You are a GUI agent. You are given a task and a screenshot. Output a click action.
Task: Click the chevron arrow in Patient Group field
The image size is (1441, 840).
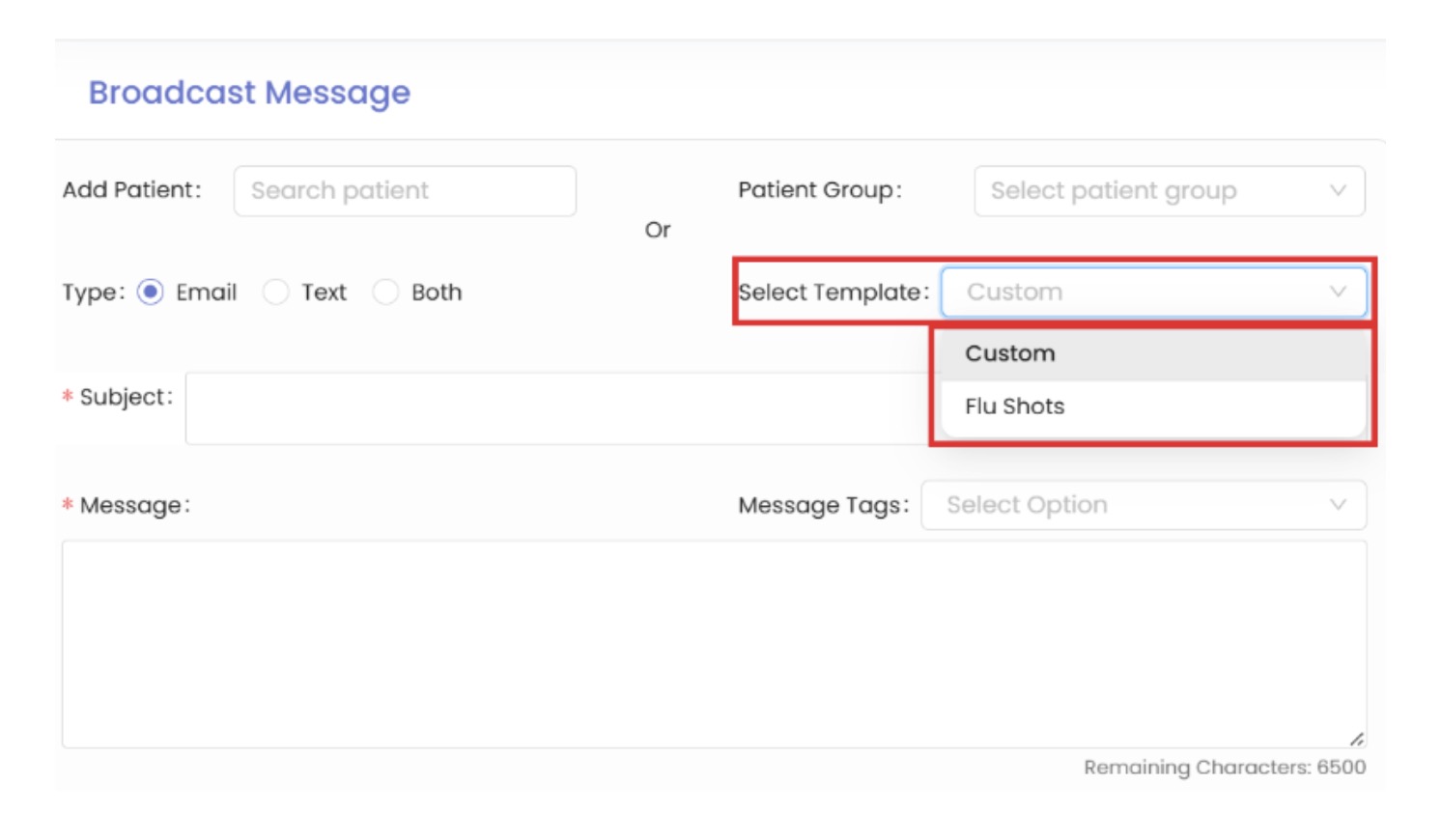(1338, 190)
